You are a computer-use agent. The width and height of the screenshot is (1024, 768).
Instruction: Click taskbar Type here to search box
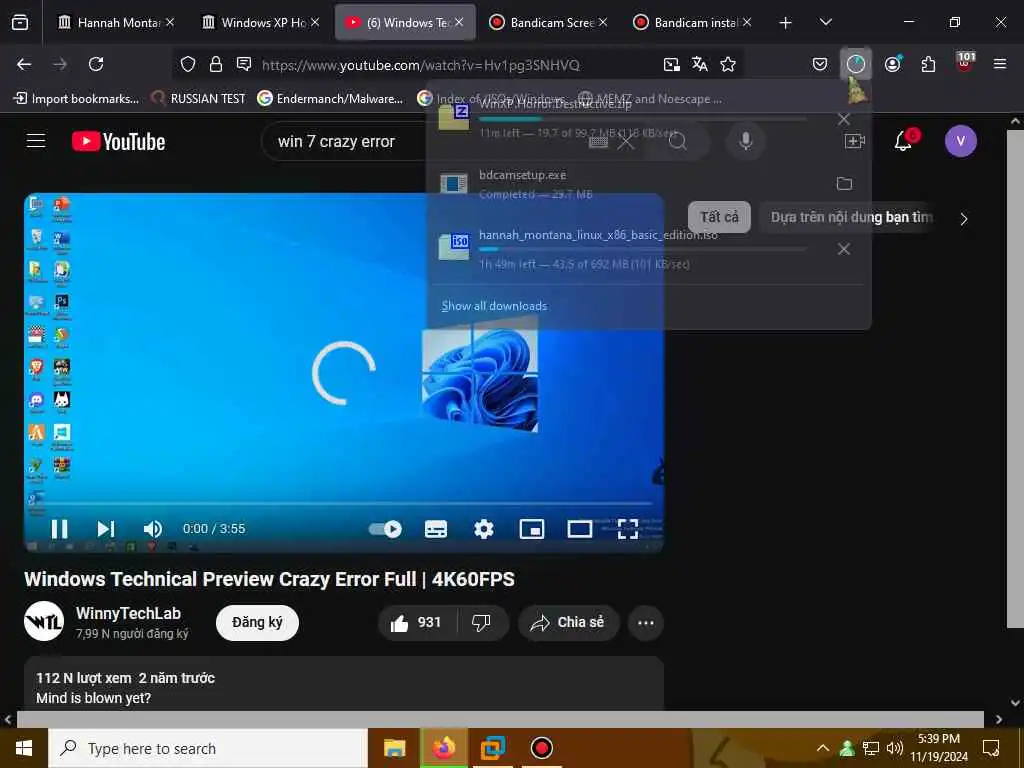coord(208,748)
